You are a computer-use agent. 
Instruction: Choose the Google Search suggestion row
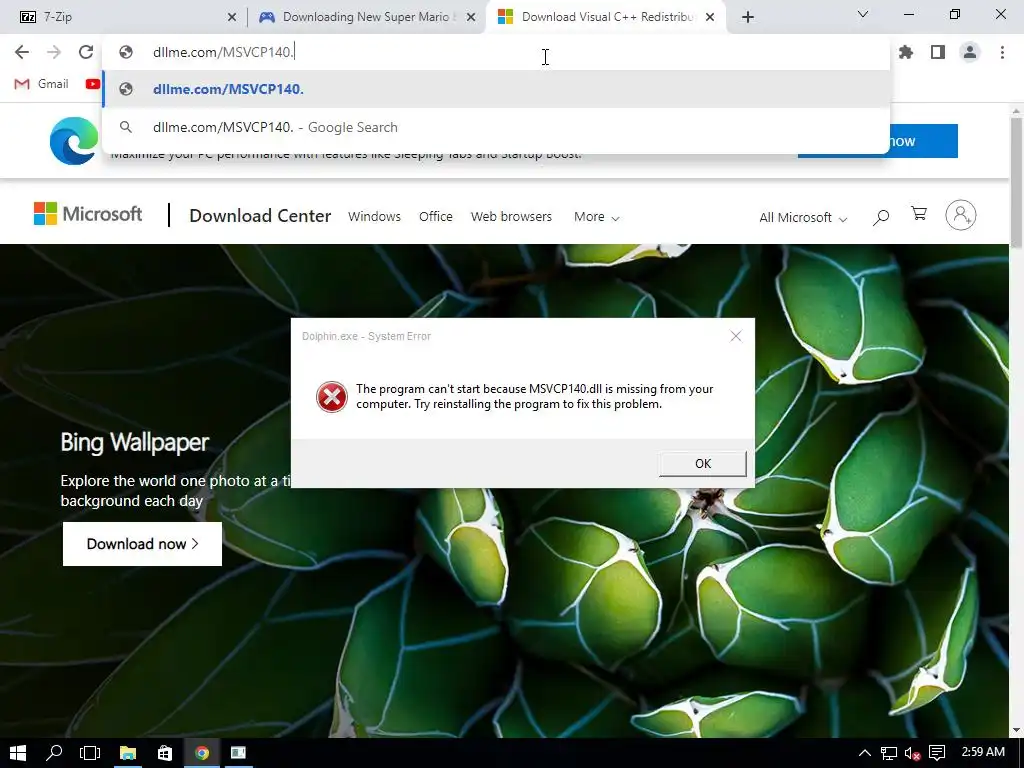[x=496, y=127]
